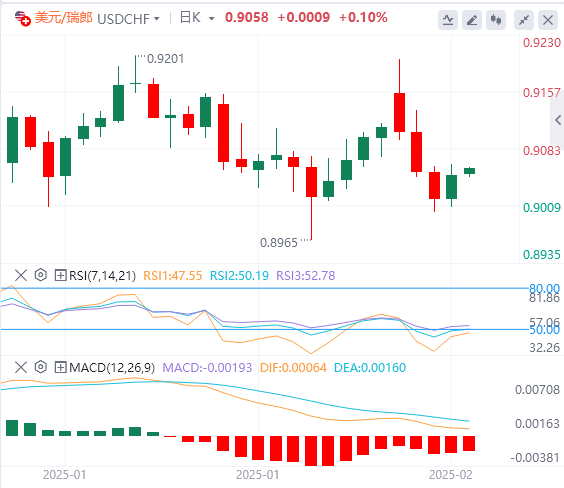Click the MACD(12,26,9) label
This screenshot has height=488, width=564.
click(112, 368)
